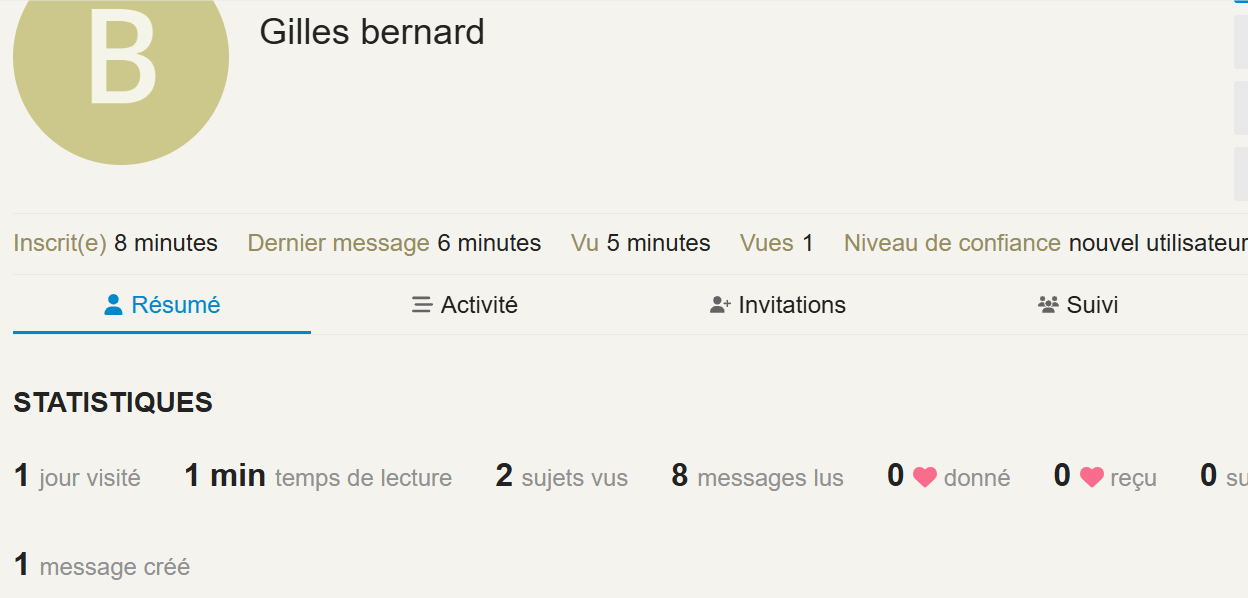This screenshot has height=598, width=1248.
Task: Click the Gilles bernard profile name
Action: pyautogui.click(x=372, y=32)
